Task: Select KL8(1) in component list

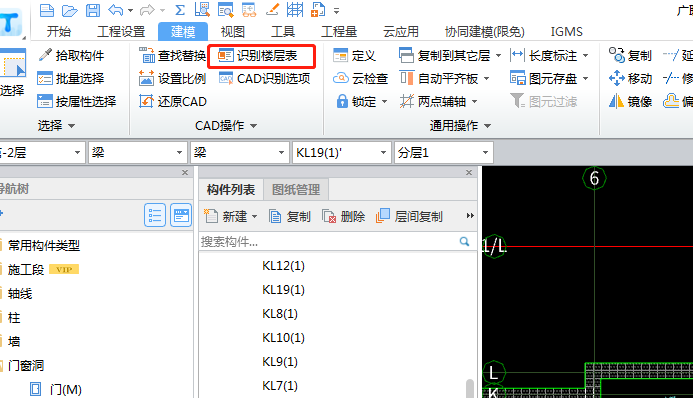Action: (280, 314)
